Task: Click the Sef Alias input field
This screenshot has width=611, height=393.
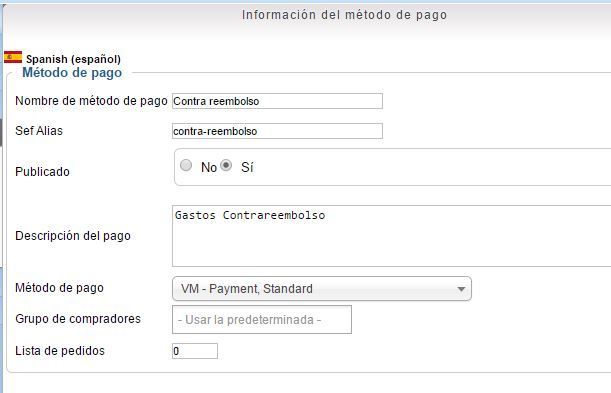Action: [277, 131]
